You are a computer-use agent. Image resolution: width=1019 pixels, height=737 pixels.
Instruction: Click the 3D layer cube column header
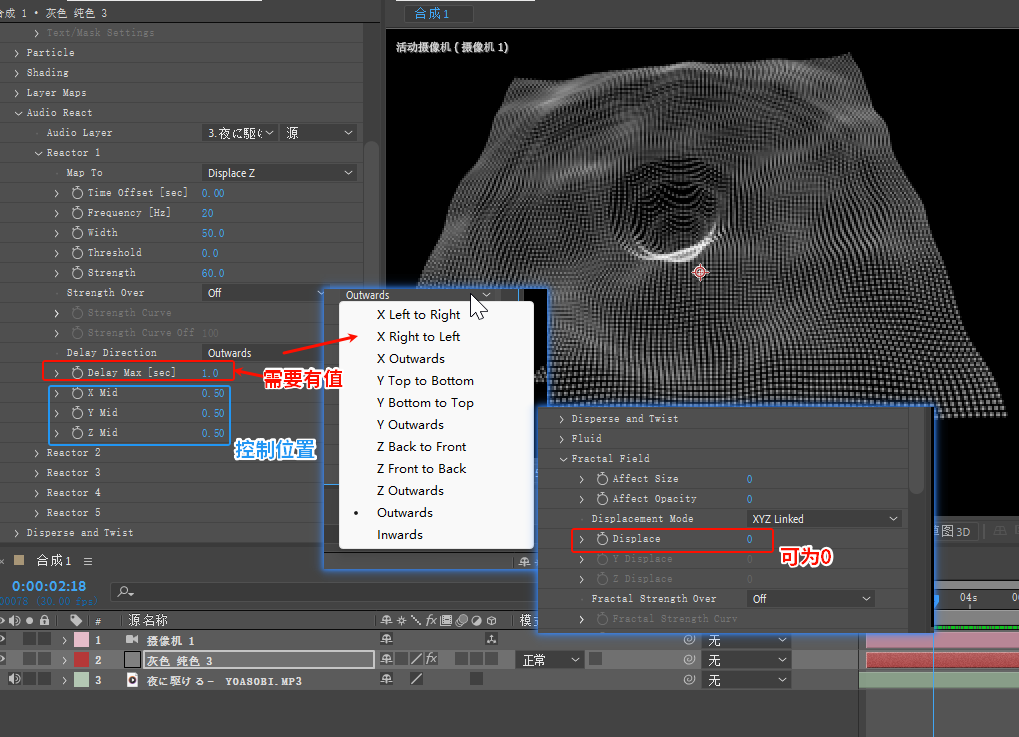click(x=491, y=621)
